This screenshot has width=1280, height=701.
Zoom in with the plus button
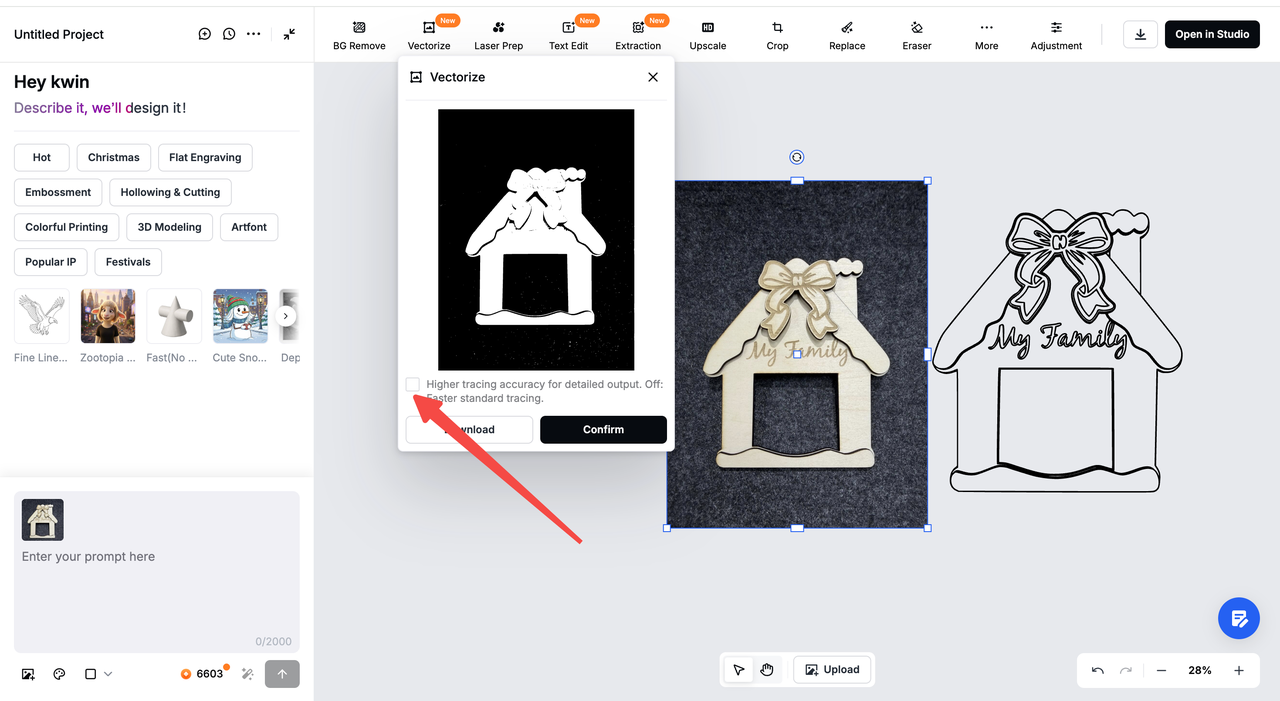[x=1239, y=671]
